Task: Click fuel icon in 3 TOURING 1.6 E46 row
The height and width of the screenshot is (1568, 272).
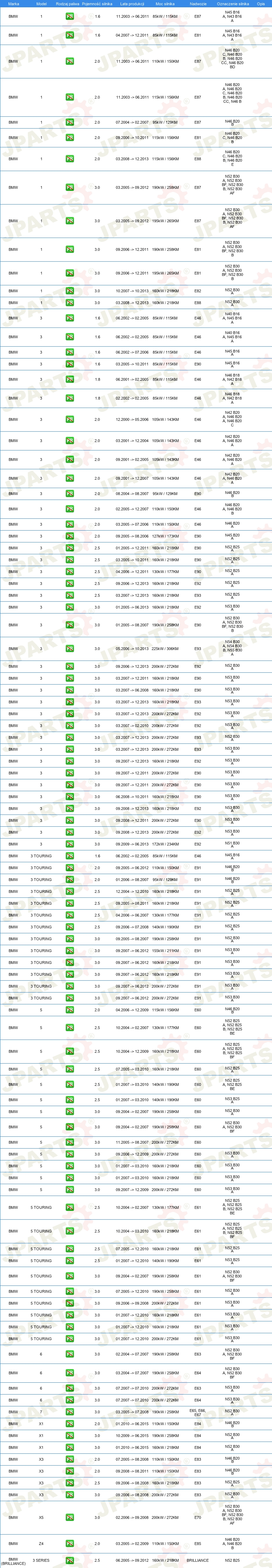Action: pos(70,856)
